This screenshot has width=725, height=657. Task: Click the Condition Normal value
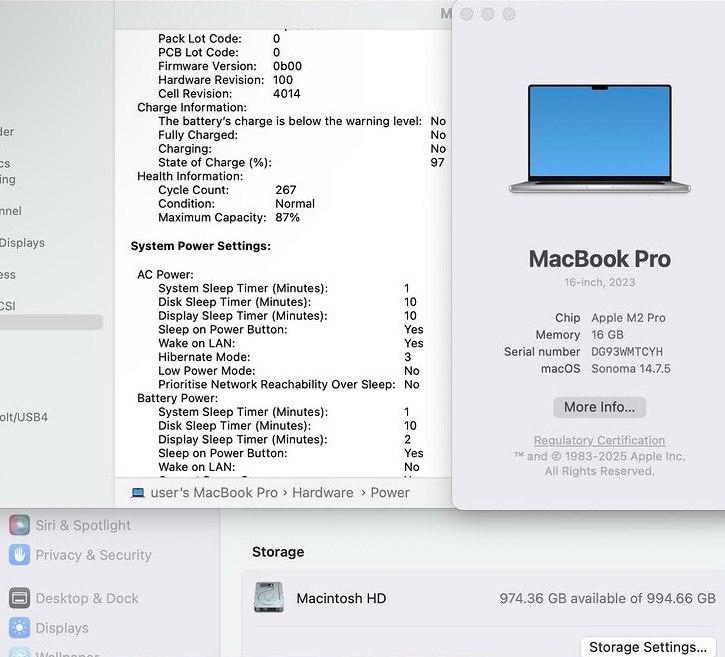pyautogui.click(x=295, y=203)
